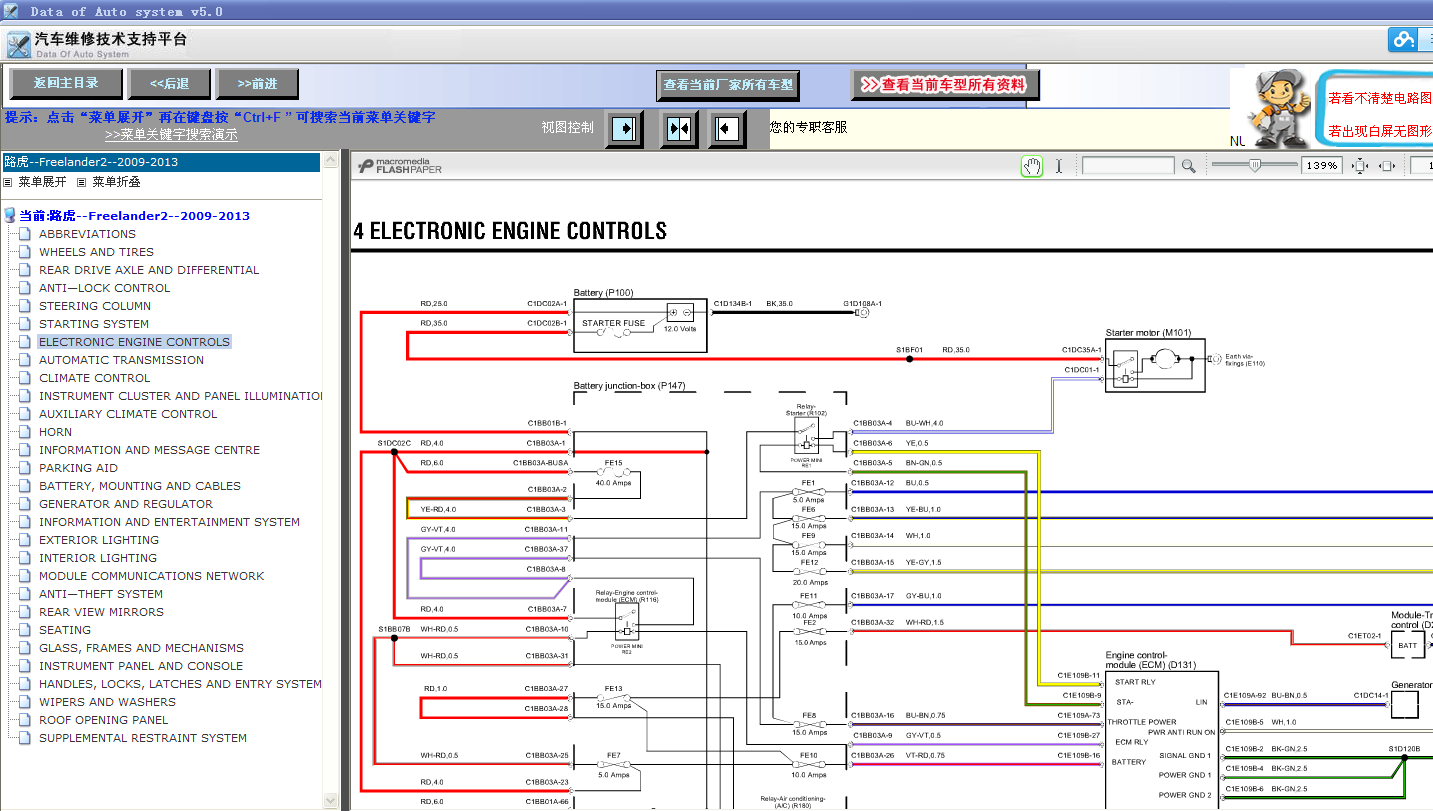Open ANTI—LOCK CONTROL section
This screenshot has width=1433, height=811.
104,288
